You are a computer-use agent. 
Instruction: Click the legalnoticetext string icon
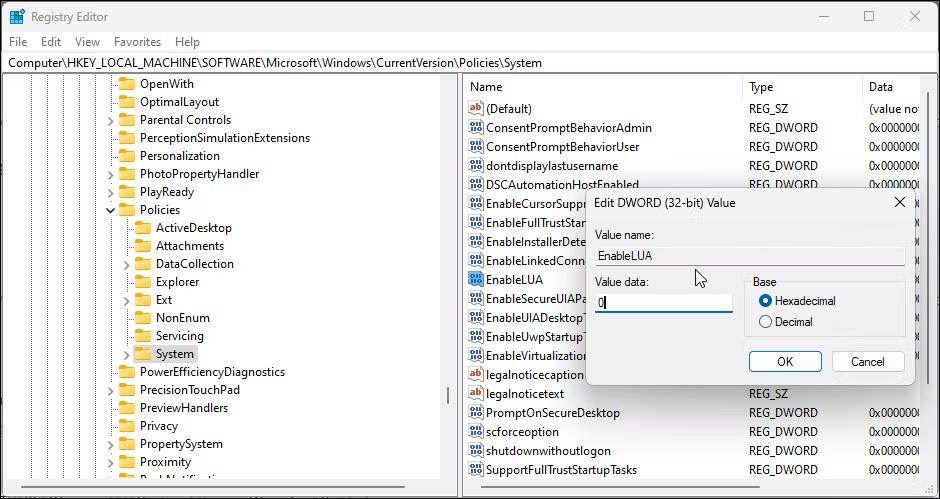tap(475, 393)
